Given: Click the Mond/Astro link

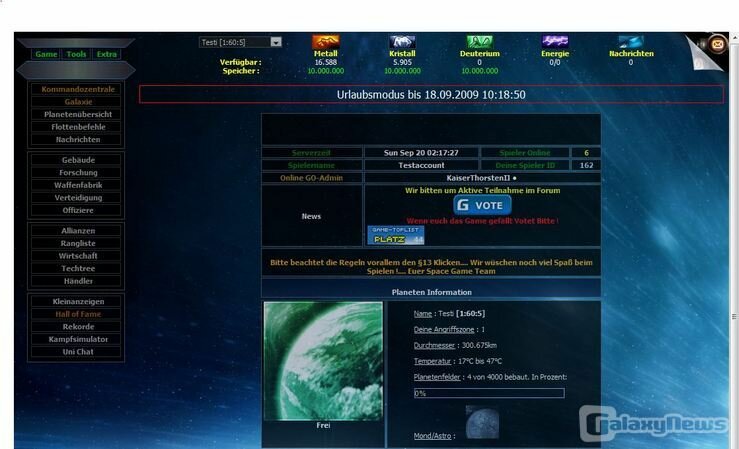Looking at the screenshot, I should click(x=432, y=436).
